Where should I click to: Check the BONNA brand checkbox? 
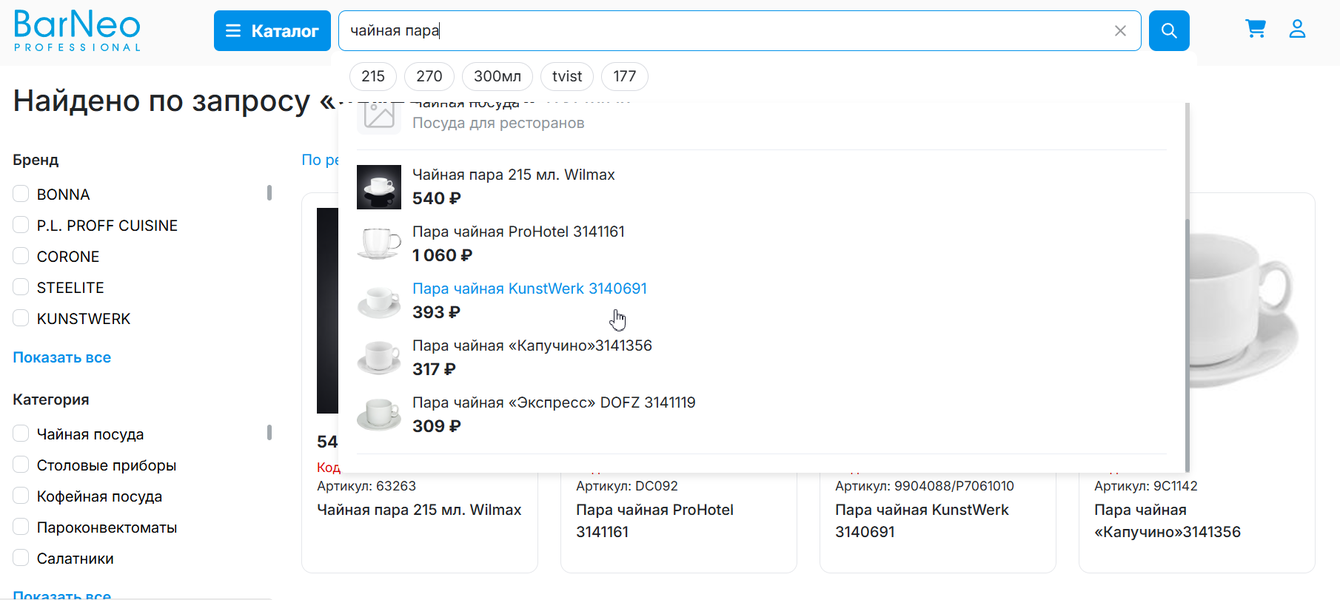click(20, 194)
